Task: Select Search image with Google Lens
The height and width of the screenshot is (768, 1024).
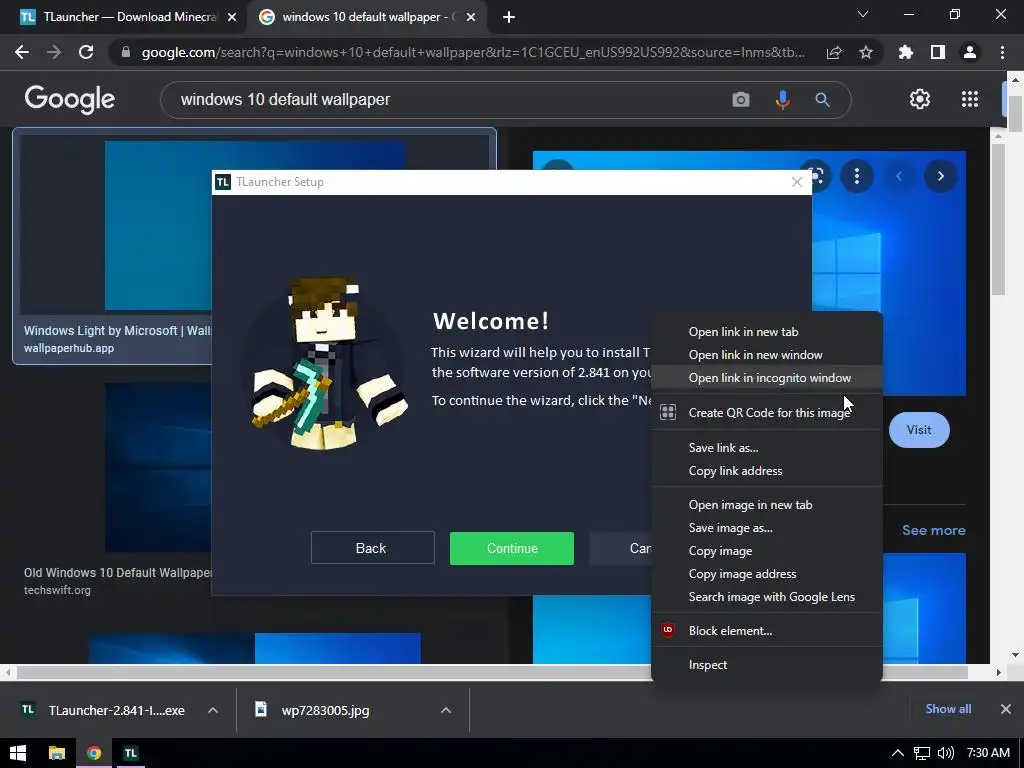Action: click(767, 596)
